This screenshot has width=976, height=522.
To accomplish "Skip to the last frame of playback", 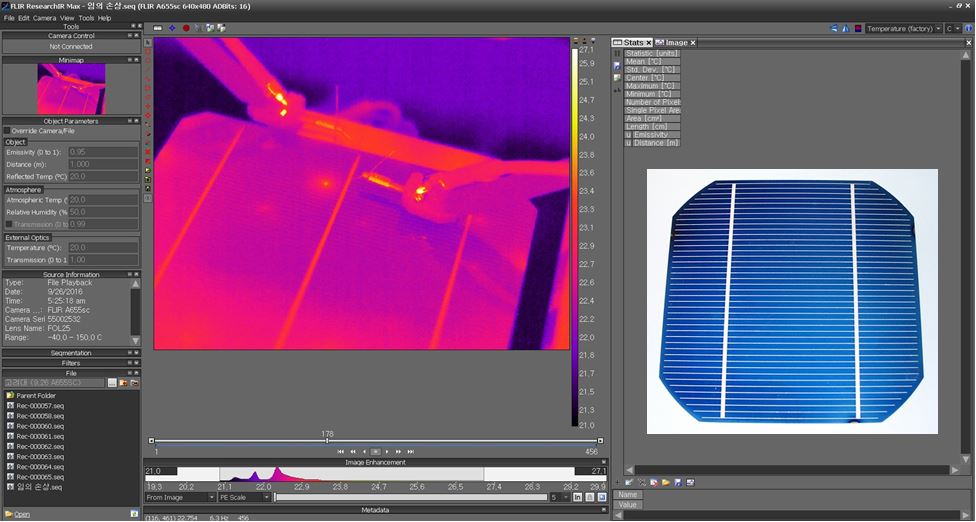I will point(410,452).
